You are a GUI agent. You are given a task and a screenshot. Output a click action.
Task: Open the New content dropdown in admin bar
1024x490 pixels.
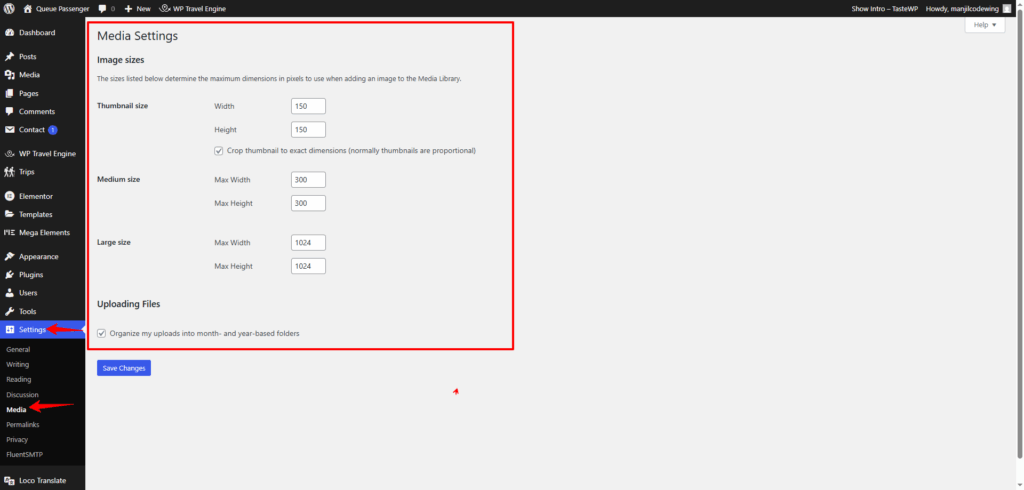[137, 8]
